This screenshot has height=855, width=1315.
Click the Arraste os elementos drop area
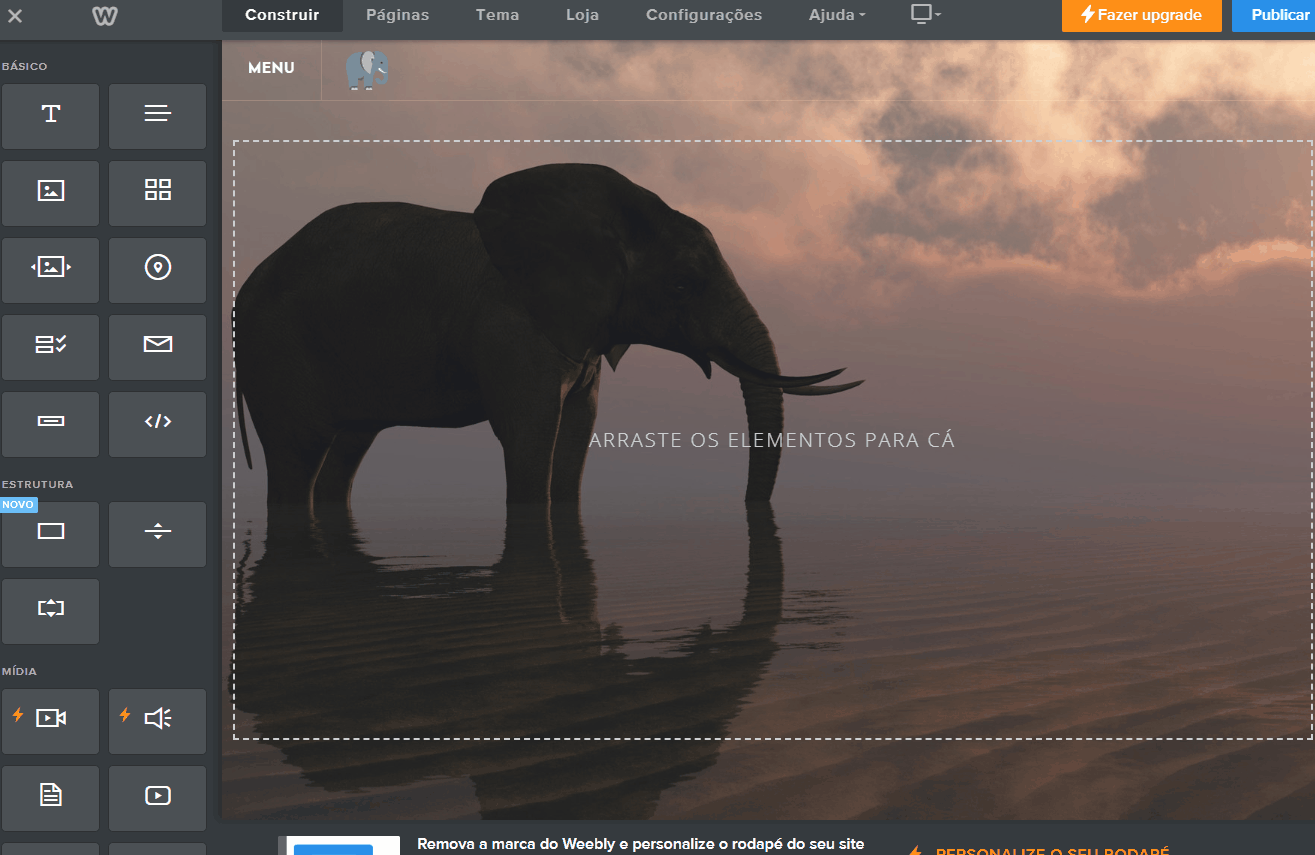(x=772, y=440)
